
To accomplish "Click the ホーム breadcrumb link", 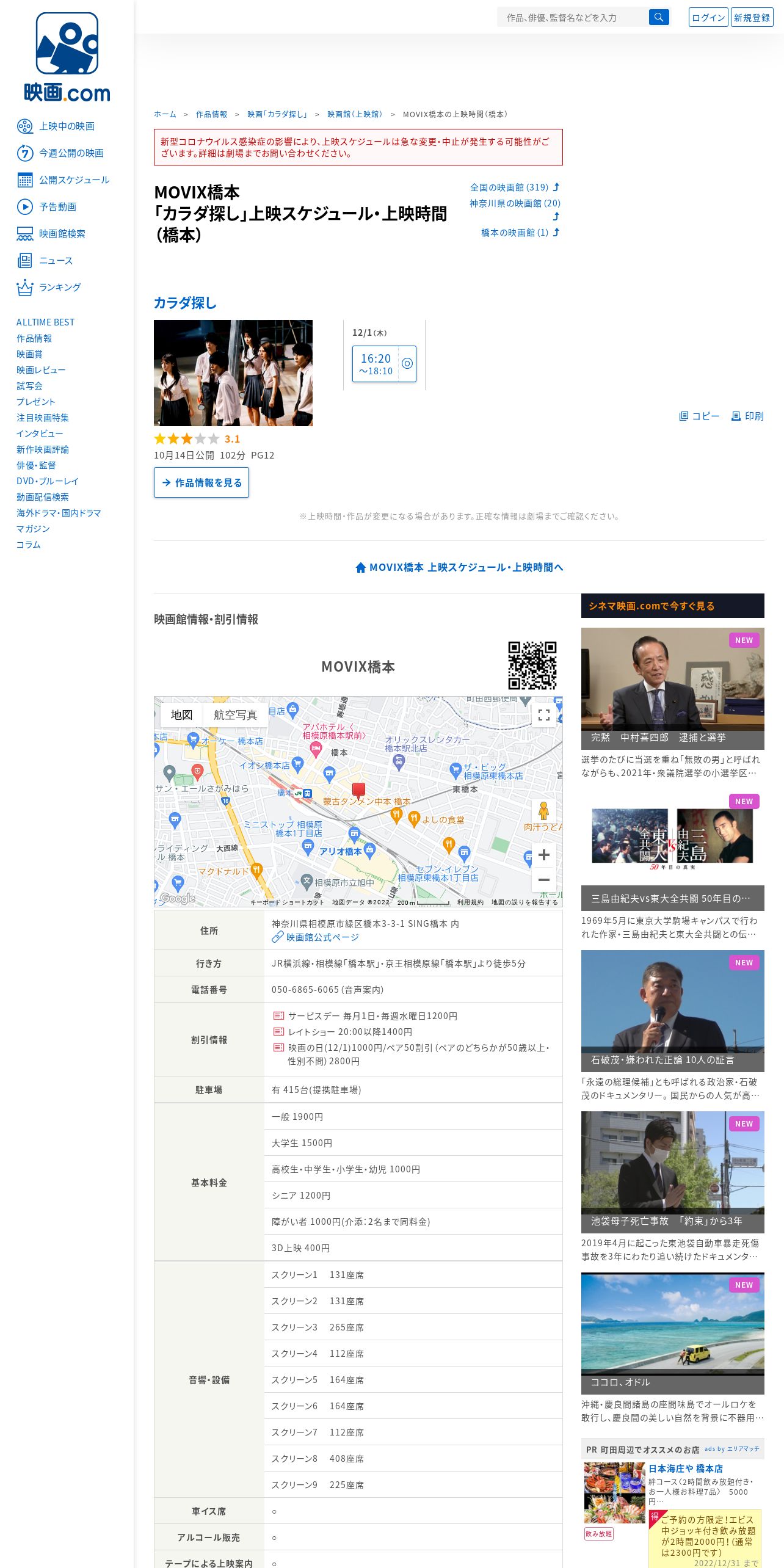I will click(x=165, y=114).
